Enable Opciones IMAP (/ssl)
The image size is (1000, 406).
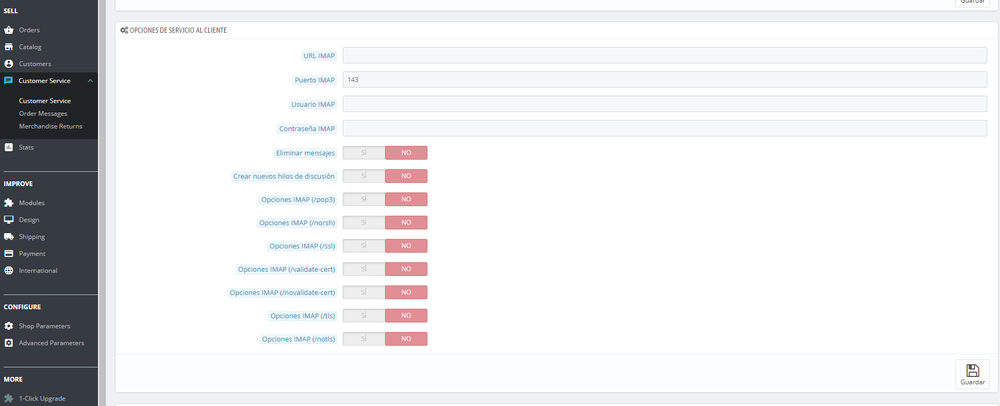click(x=364, y=245)
